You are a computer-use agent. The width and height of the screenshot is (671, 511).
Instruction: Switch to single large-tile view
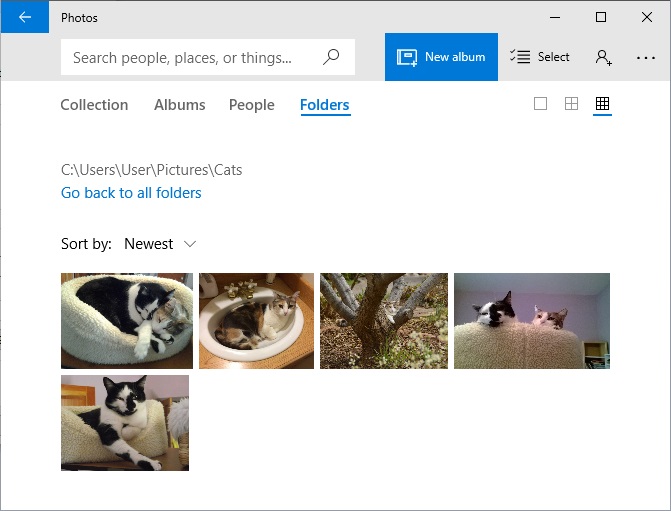(x=540, y=104)
